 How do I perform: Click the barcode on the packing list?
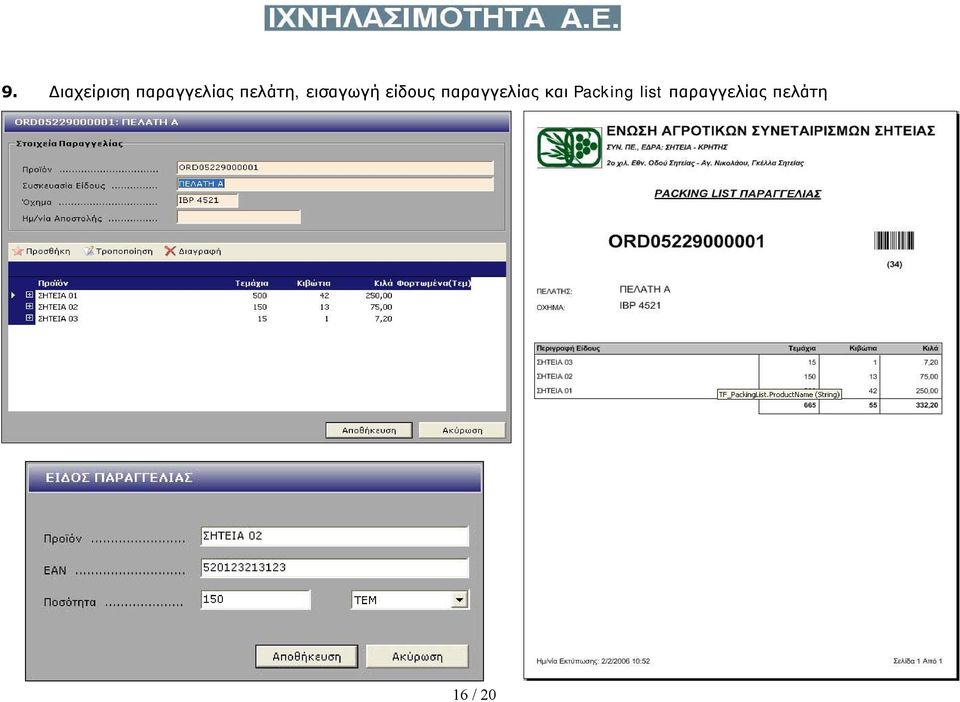(894, 241)
